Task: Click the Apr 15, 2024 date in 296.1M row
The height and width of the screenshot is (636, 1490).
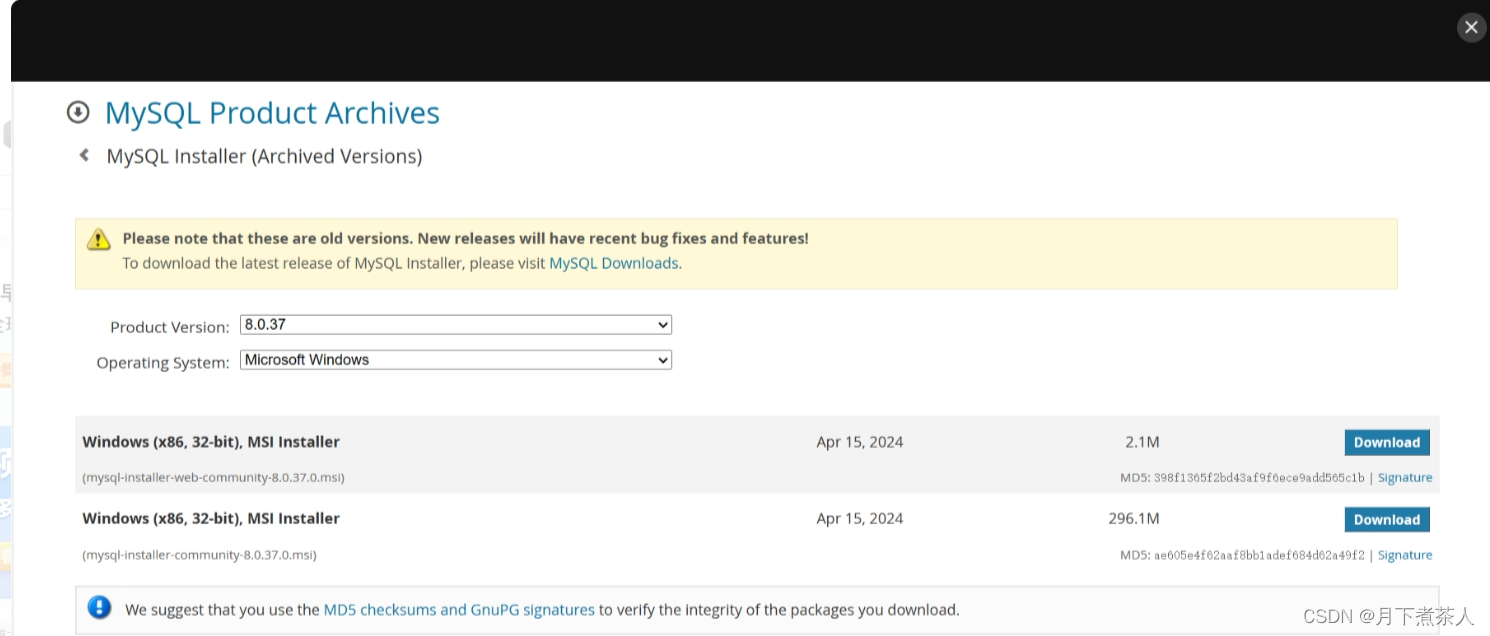Action: click(x=860, y=519)
